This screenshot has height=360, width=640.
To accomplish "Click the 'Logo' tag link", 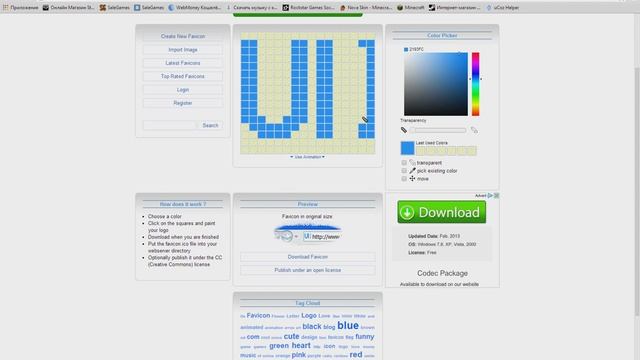I will coord(309,316).
